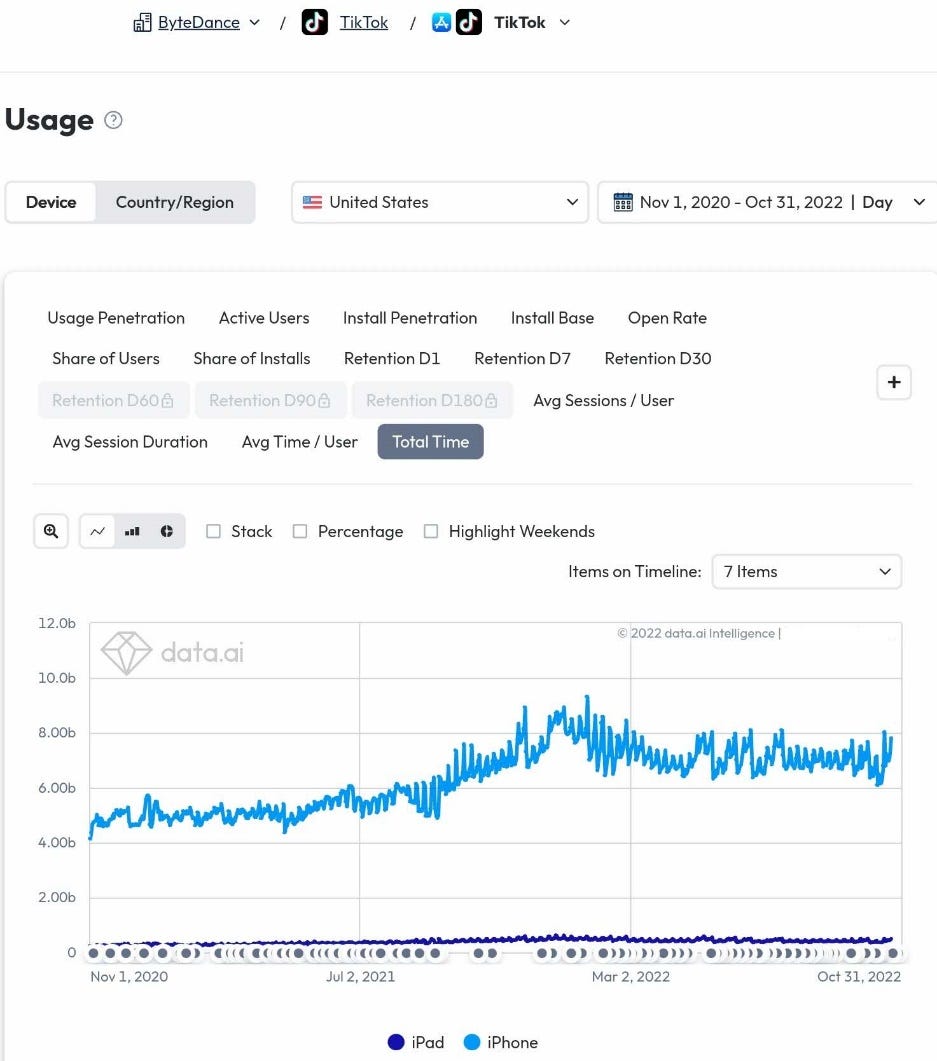Click the zoom magnifier chart button
The width and height of the screenshot is (937, 1061).
point(51,531)
